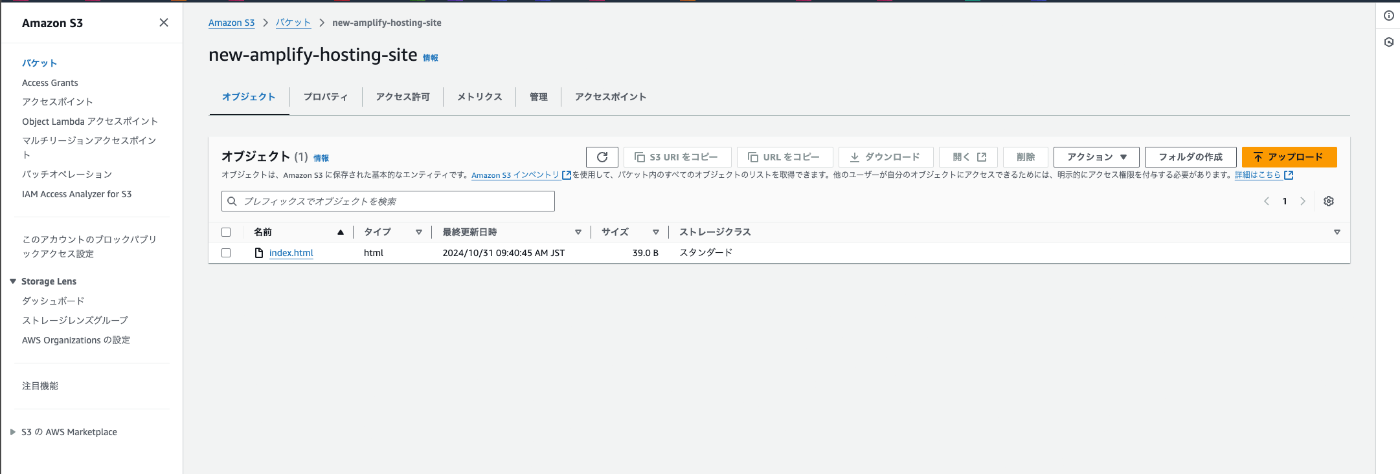Screen dimensions: 1400x474
Task: Click the 2024/10/31 09:40:45 AM JST cell
Action: [503, 253]
